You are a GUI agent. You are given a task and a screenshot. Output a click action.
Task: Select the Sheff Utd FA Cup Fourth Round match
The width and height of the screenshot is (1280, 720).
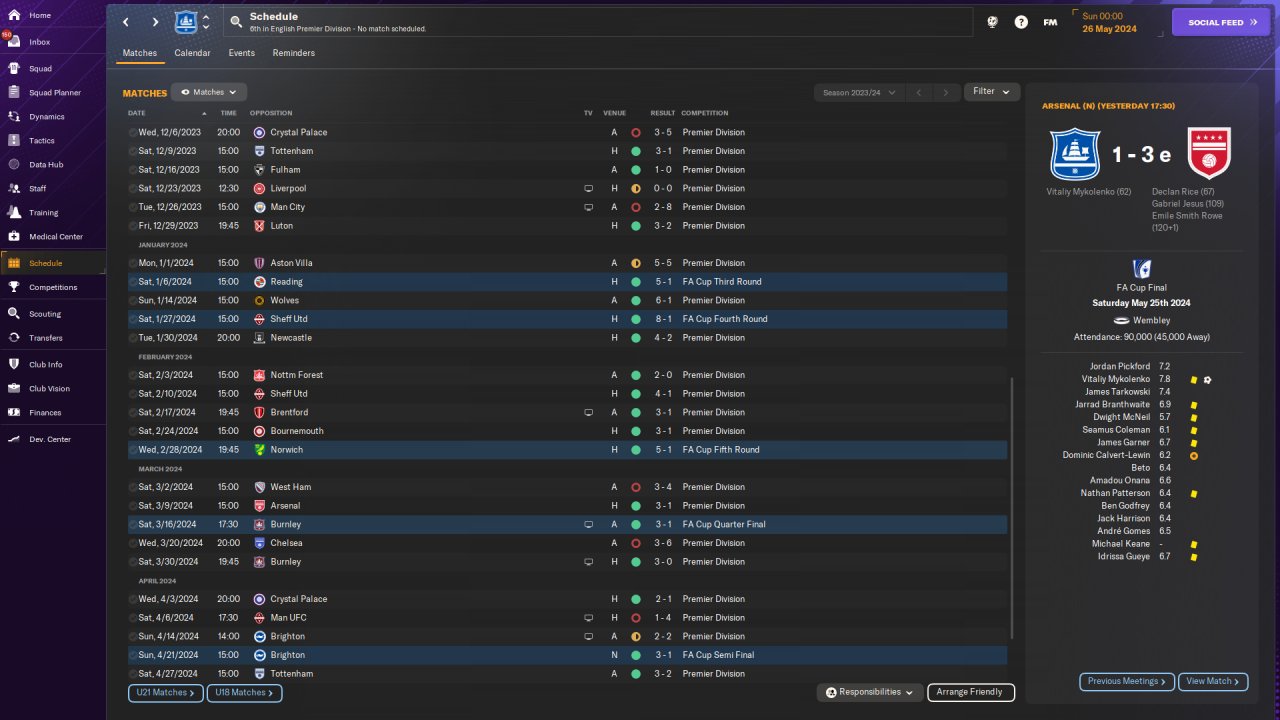pos(567,319)
